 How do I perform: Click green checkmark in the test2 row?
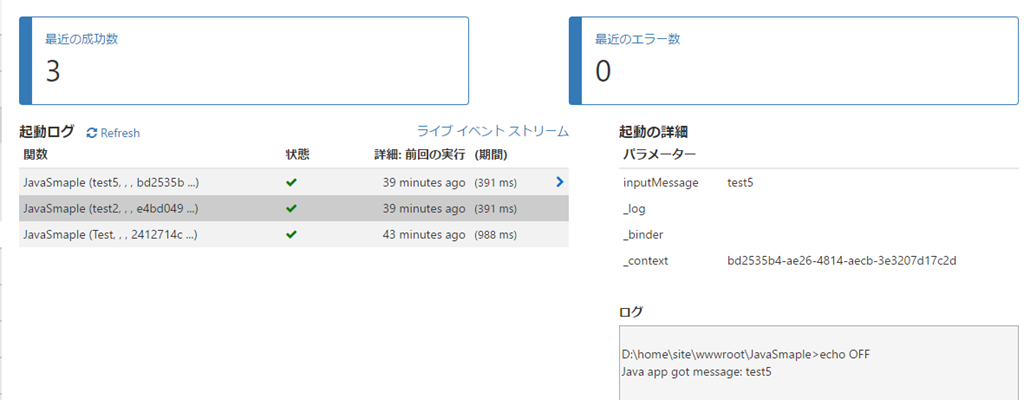point(291,208)
